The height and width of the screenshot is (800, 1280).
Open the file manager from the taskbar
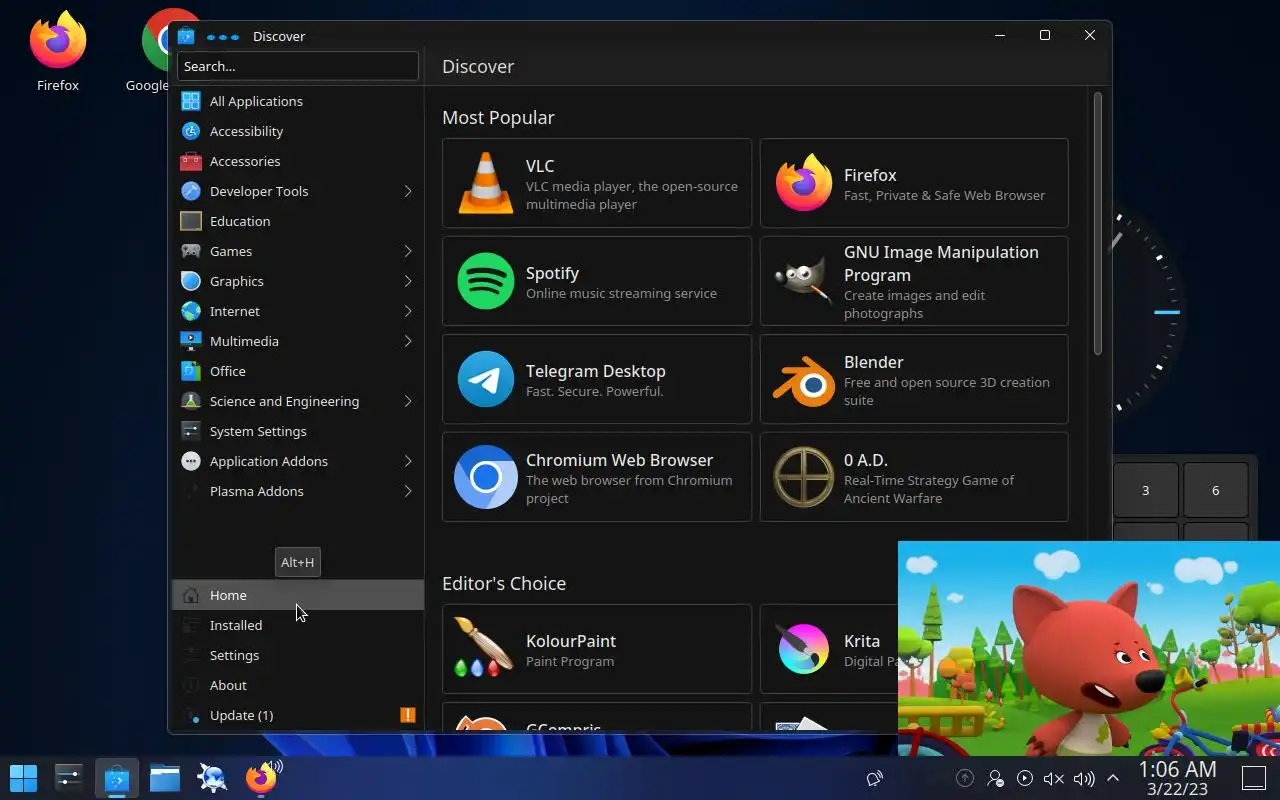[x=165, y=777]
